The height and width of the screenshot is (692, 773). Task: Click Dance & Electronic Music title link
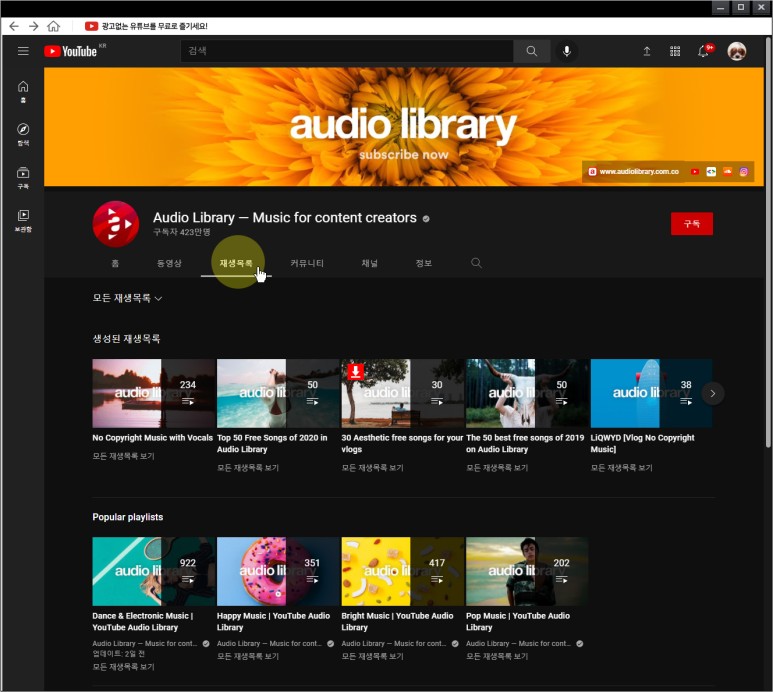(x=142, y=621)
